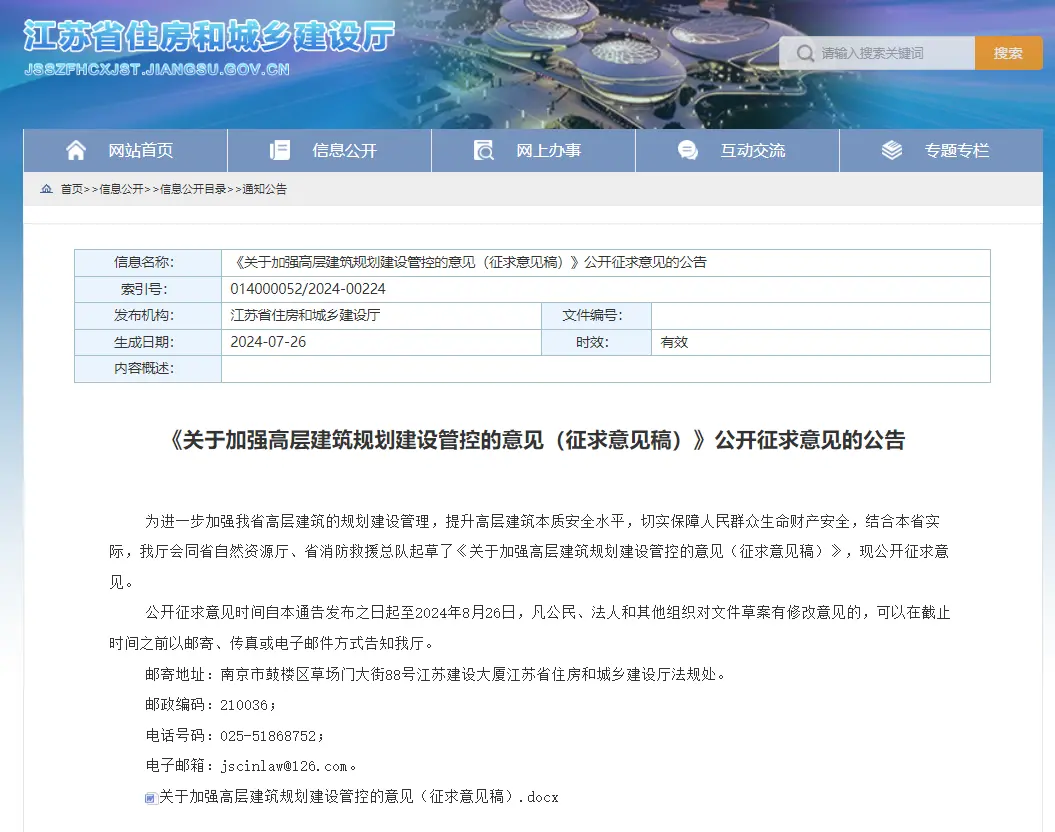Click the magnifier icon in the search box
The image size is (1055, 832).
click(804, 52)
